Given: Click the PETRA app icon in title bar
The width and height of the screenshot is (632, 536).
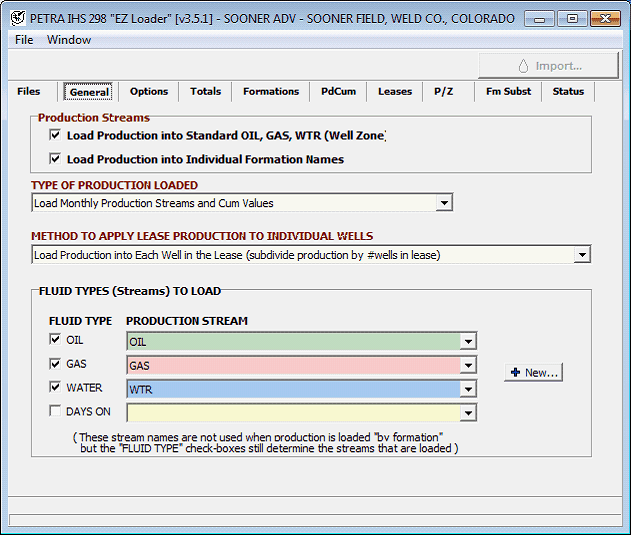Looking at the screenshot, I should 17,18.
